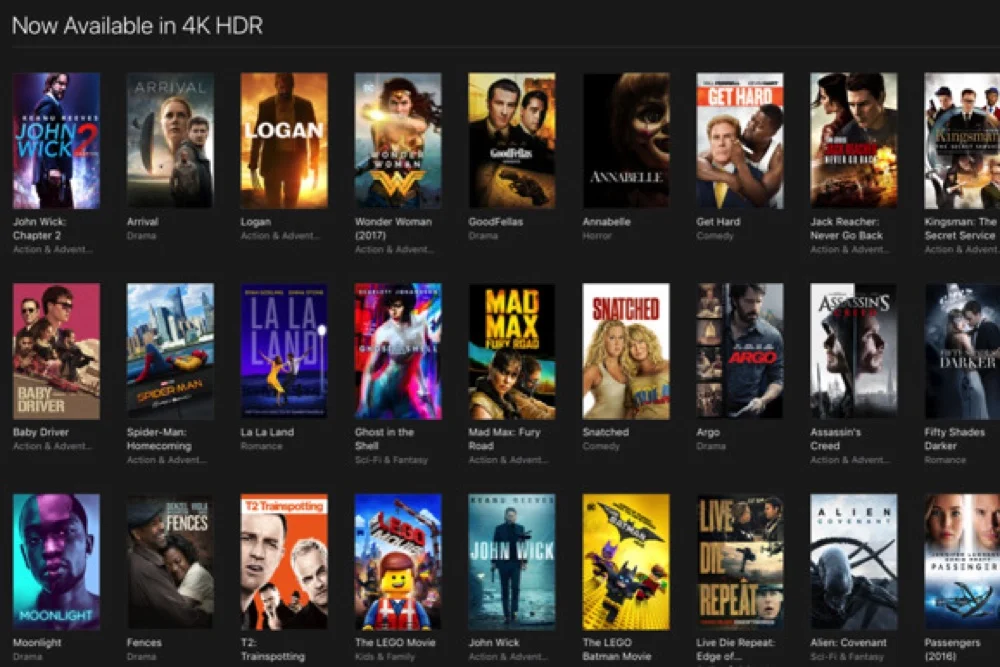Viewport: 1000px width, 667px height.
Task: Click the "John Wick: Chapter 2" title text
Action: point(40,228)
